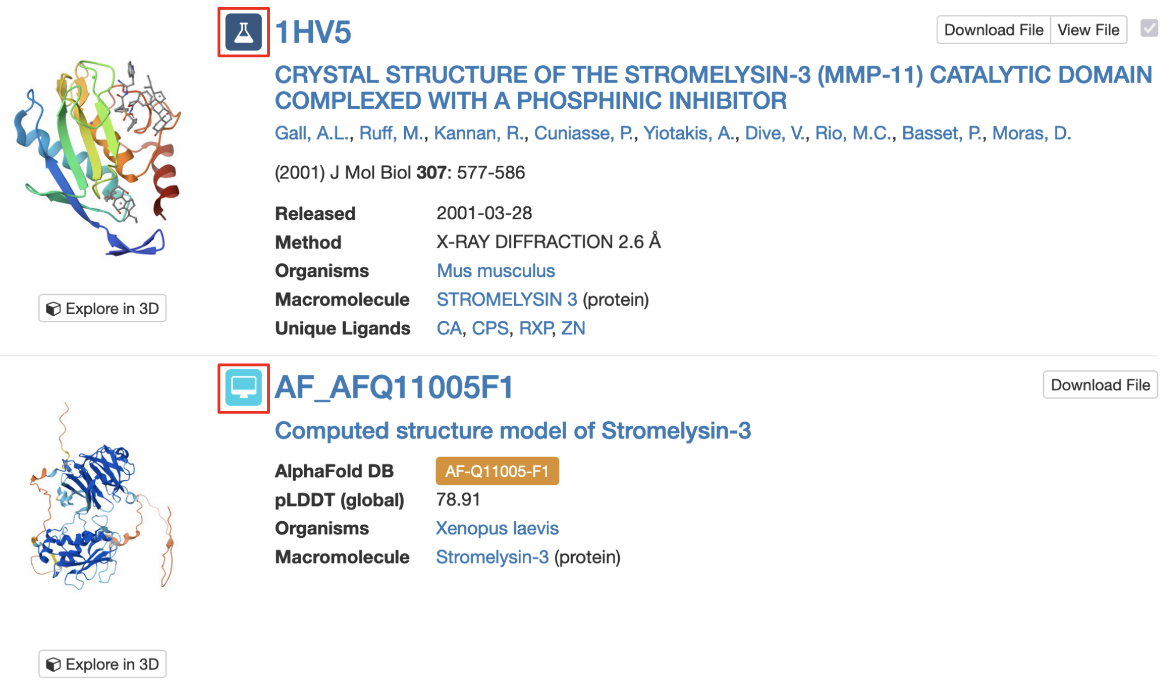This screenshot has height=692, width=1170.
Task: Click the View File button
Action: click(x=1088, y=30)
